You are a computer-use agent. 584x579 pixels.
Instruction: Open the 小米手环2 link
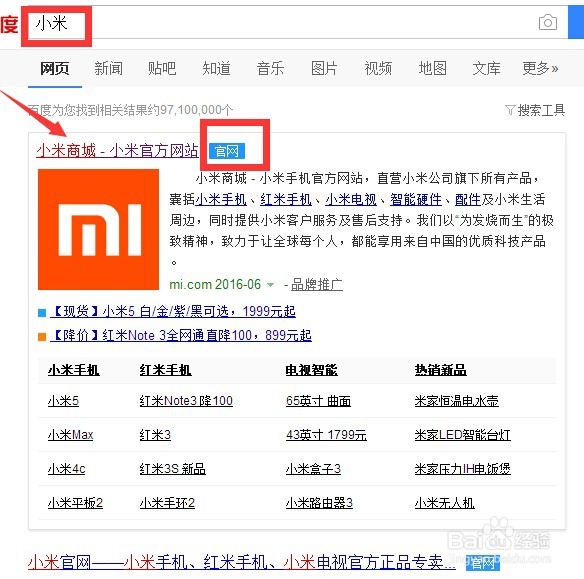coord(167,503)
